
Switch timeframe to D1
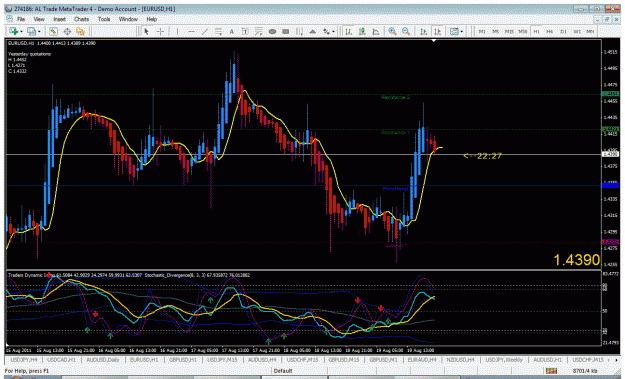tap(563, 31)
